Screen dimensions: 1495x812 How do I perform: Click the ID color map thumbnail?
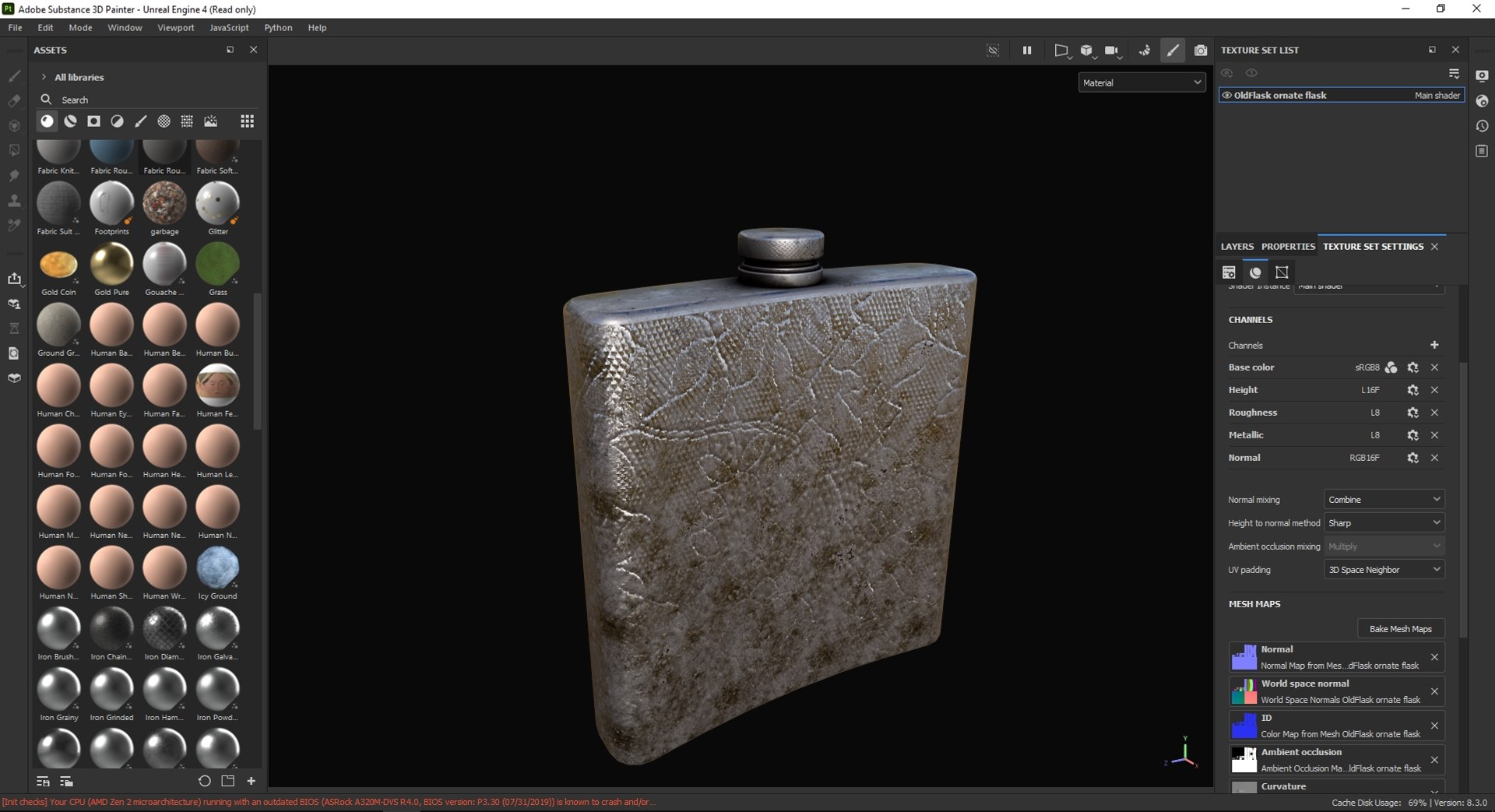tap(1243, 726)
